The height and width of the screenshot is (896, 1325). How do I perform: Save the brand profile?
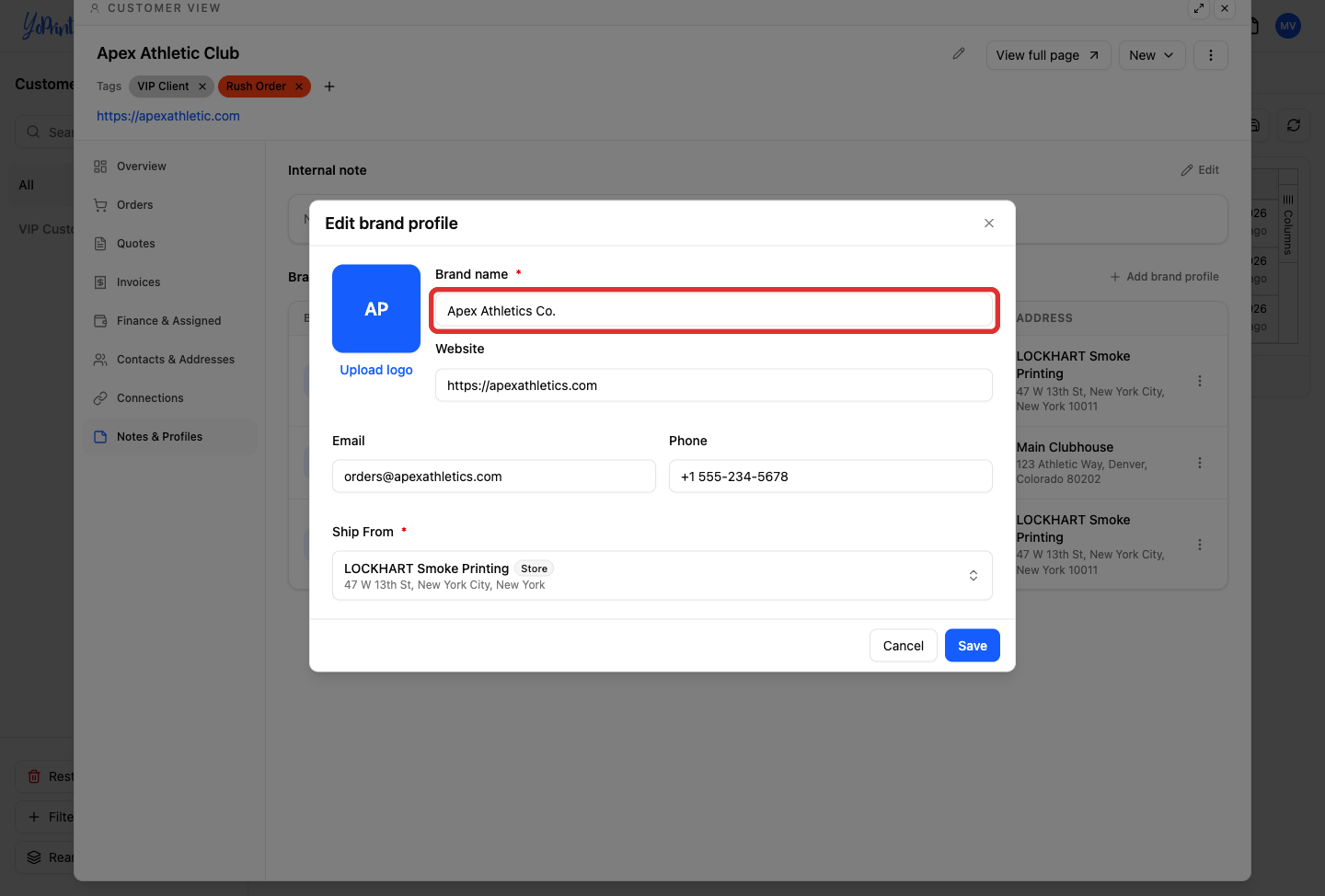pos(973,646)
